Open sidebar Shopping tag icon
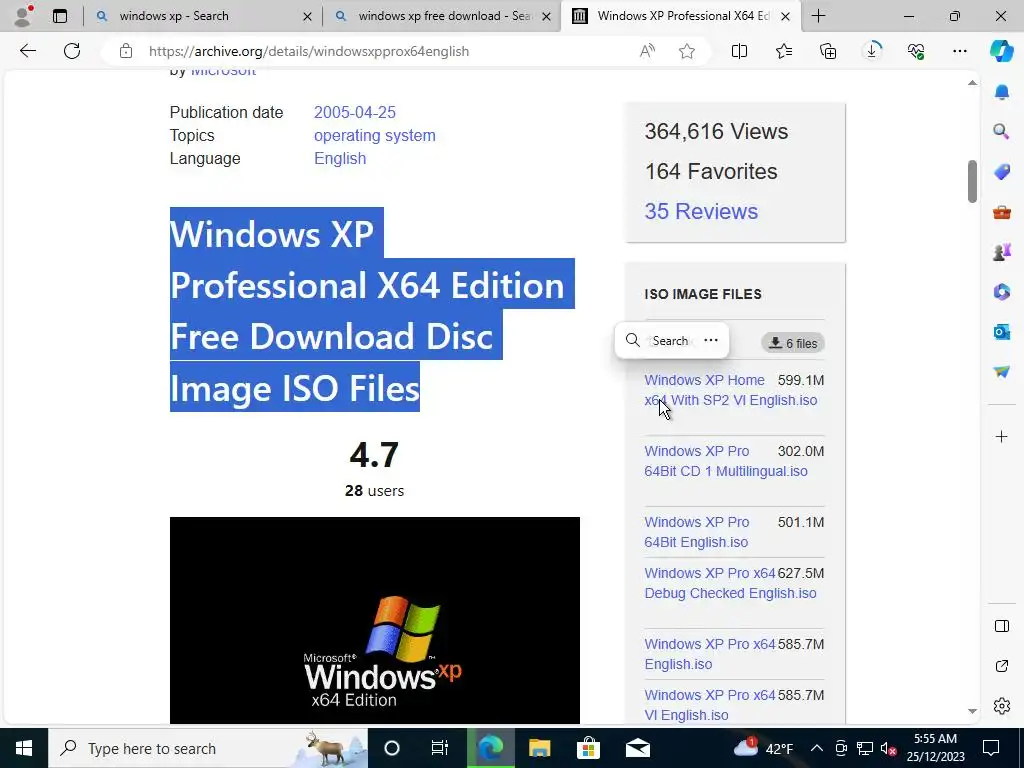The image size is (1024, 768). (1002, 172)
